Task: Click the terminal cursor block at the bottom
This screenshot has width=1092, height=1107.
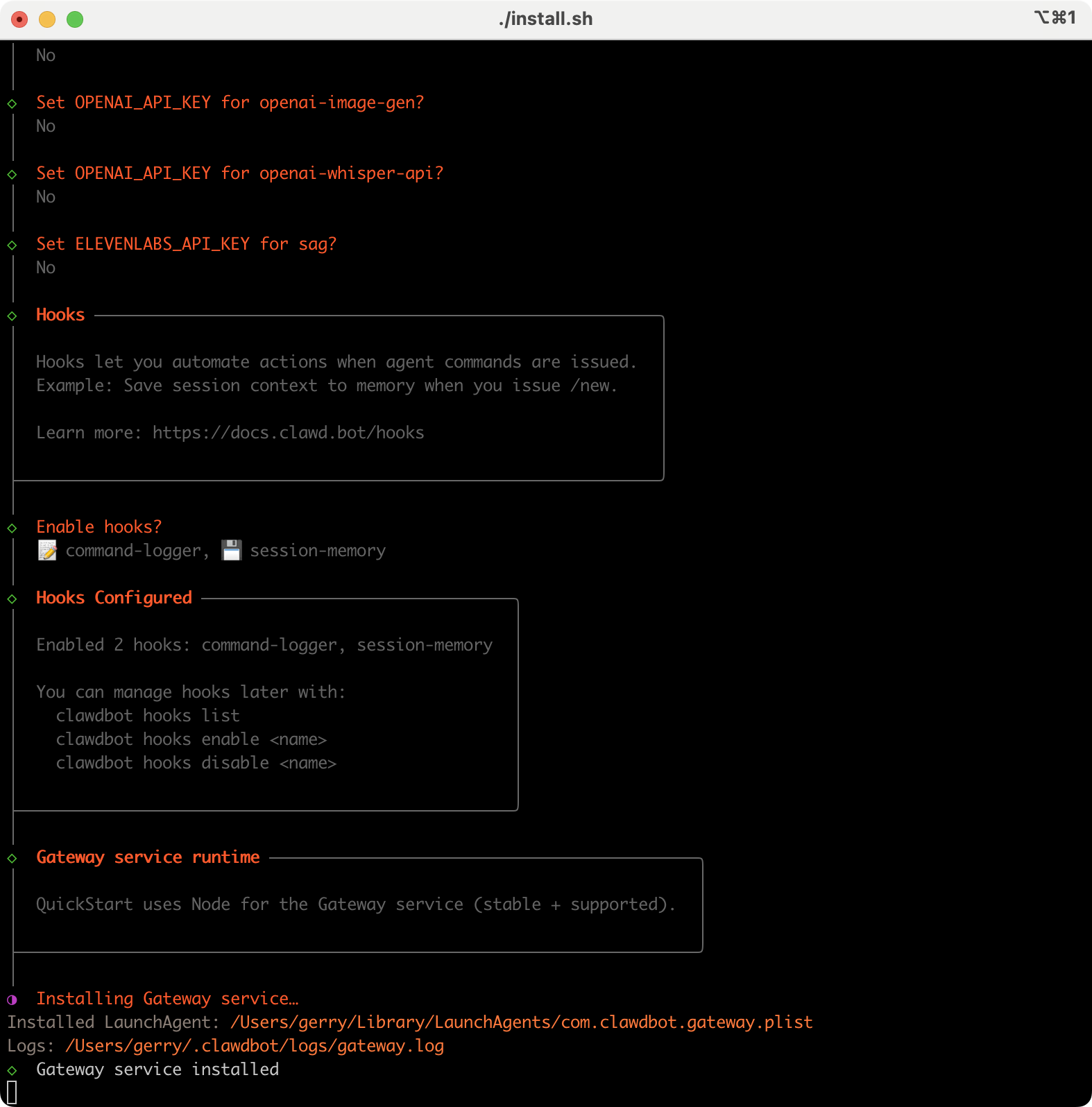Action: click(x=12, y=1092)
